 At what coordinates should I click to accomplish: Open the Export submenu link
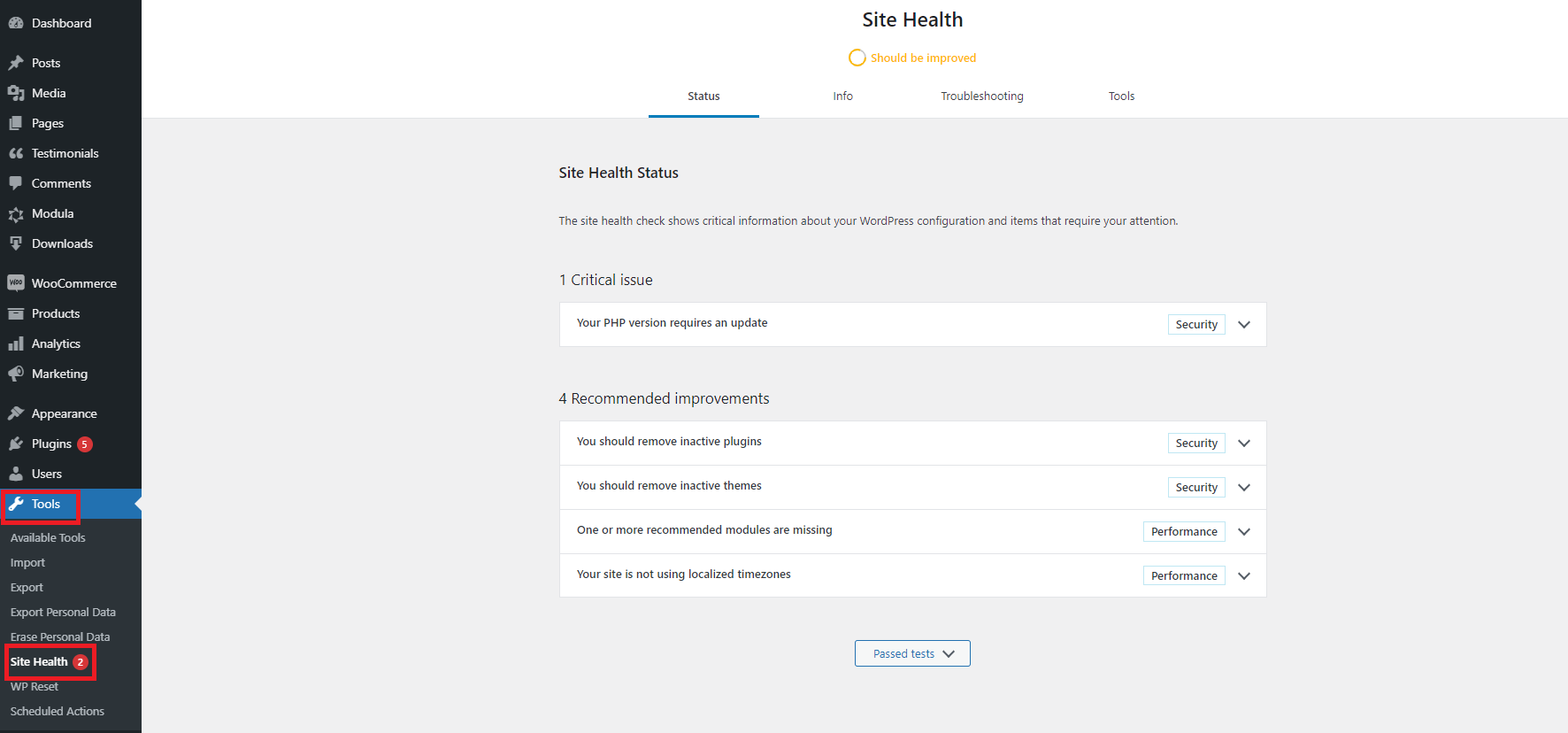(27, 587)
